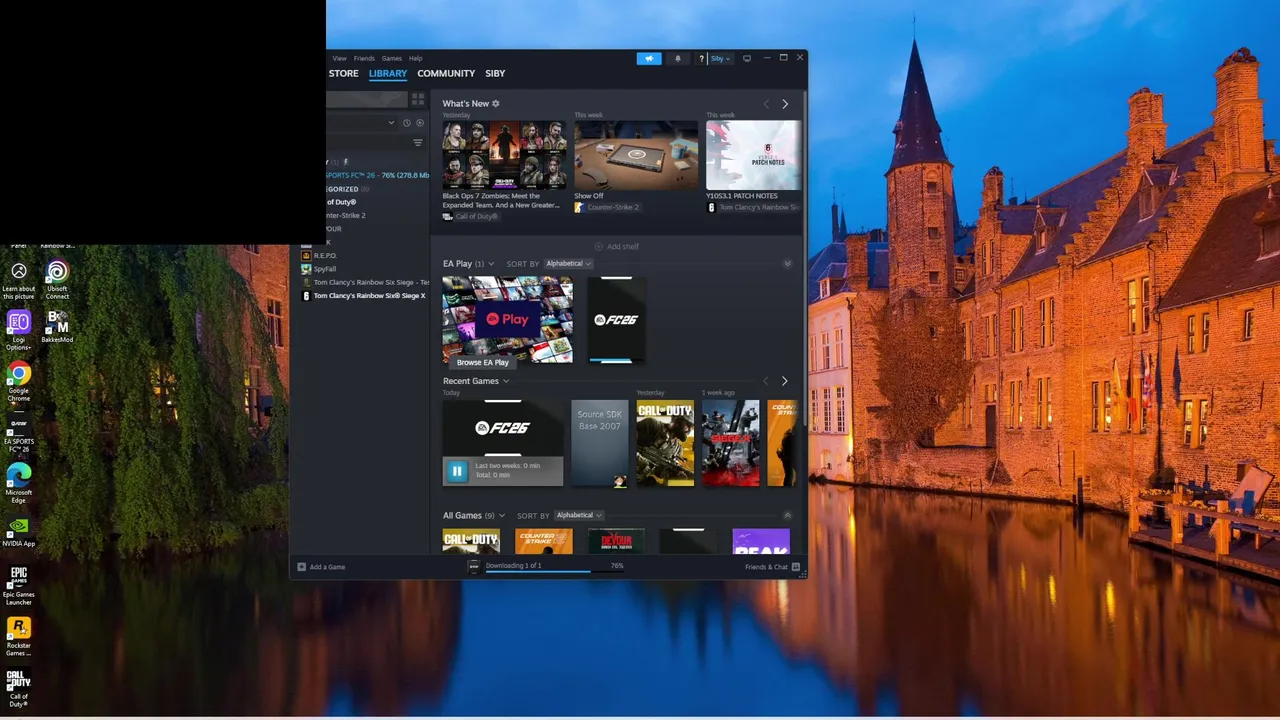Open the Steam announcements megaphone button
This screenshot has height=720, width=1280.
[649, 58]
